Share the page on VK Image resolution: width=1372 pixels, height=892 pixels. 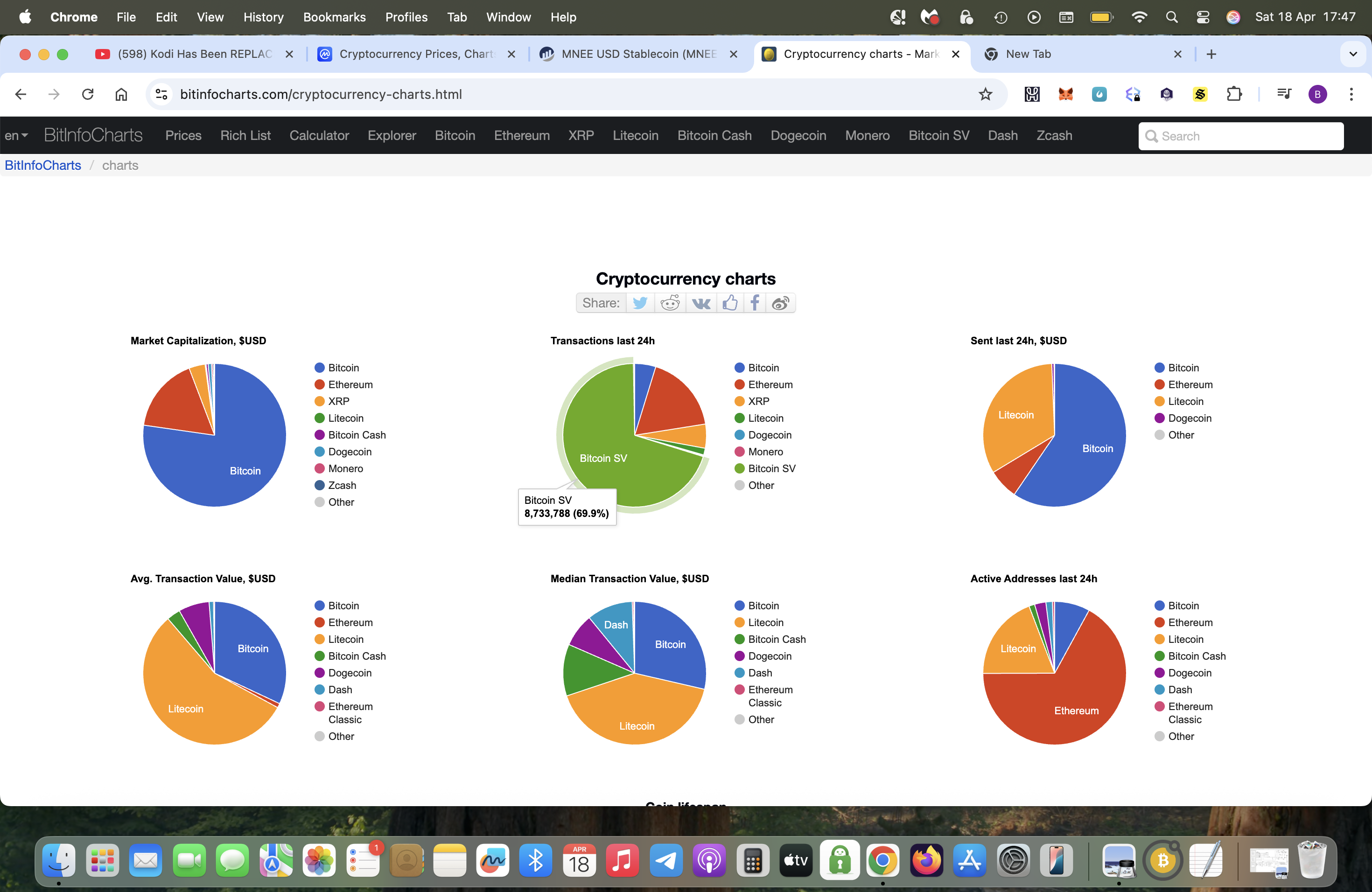tap(701, 303)
